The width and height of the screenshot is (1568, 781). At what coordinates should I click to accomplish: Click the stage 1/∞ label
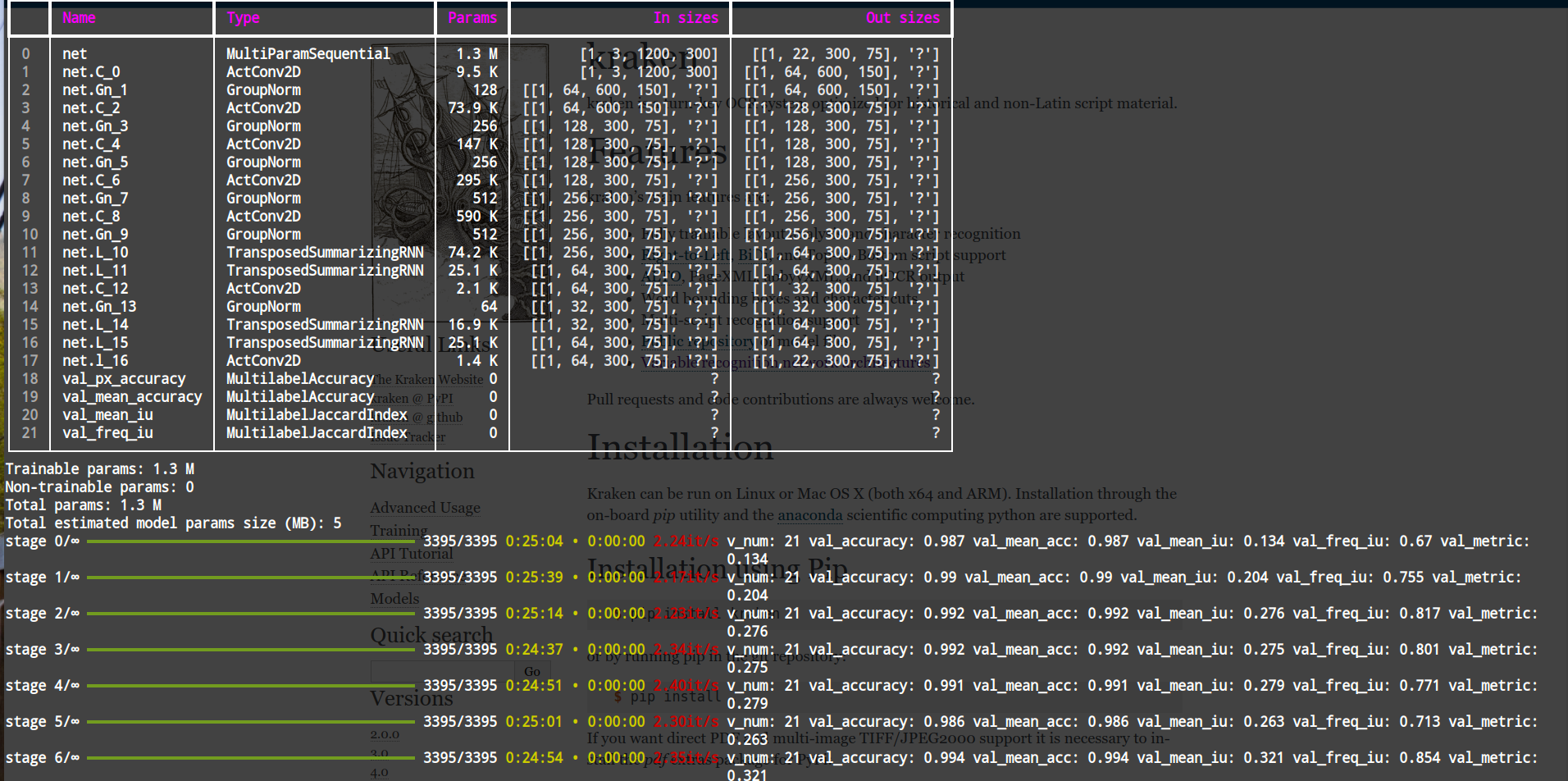[42, 578]
